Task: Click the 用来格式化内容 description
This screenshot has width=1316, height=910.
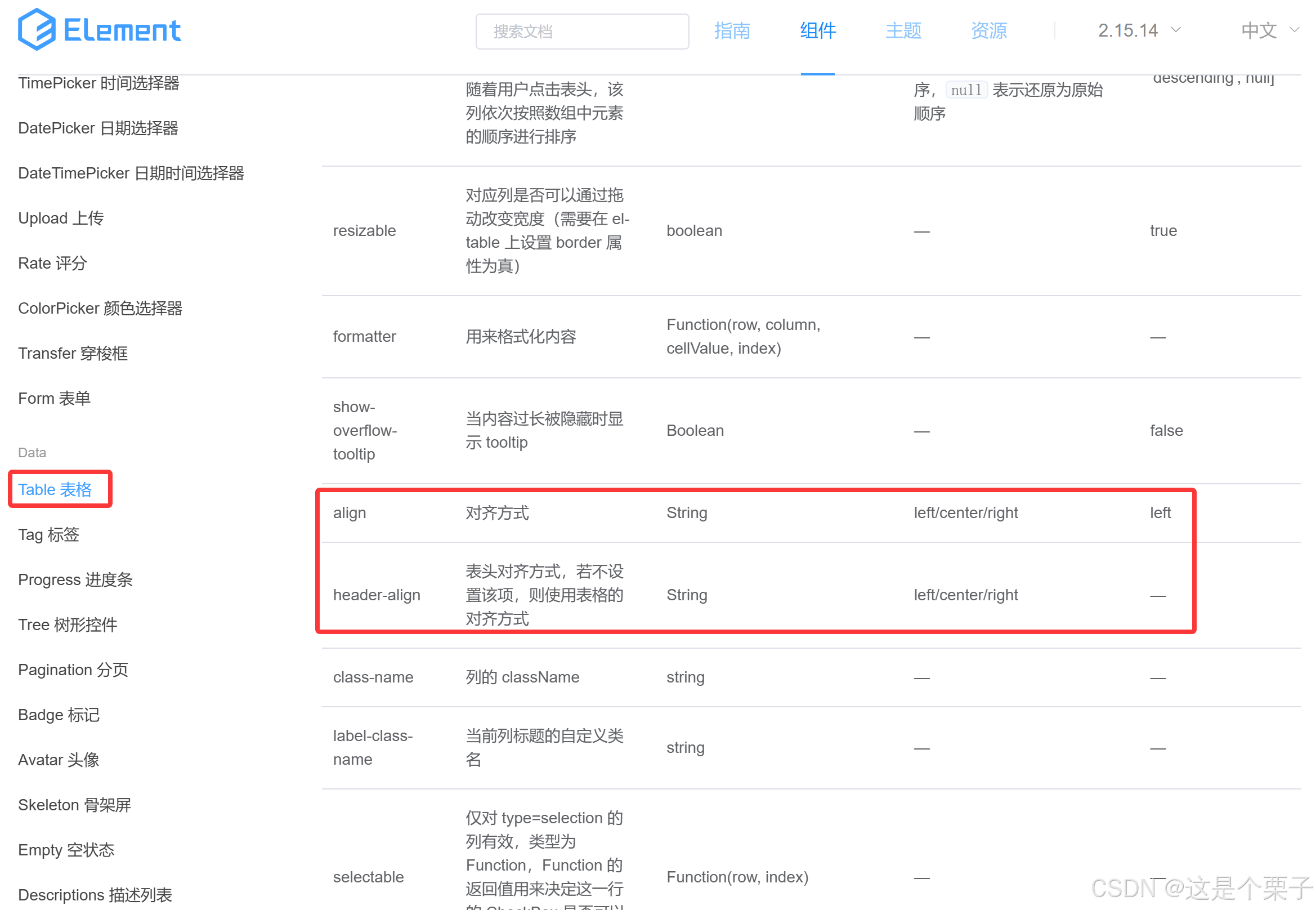Action: 521,337
